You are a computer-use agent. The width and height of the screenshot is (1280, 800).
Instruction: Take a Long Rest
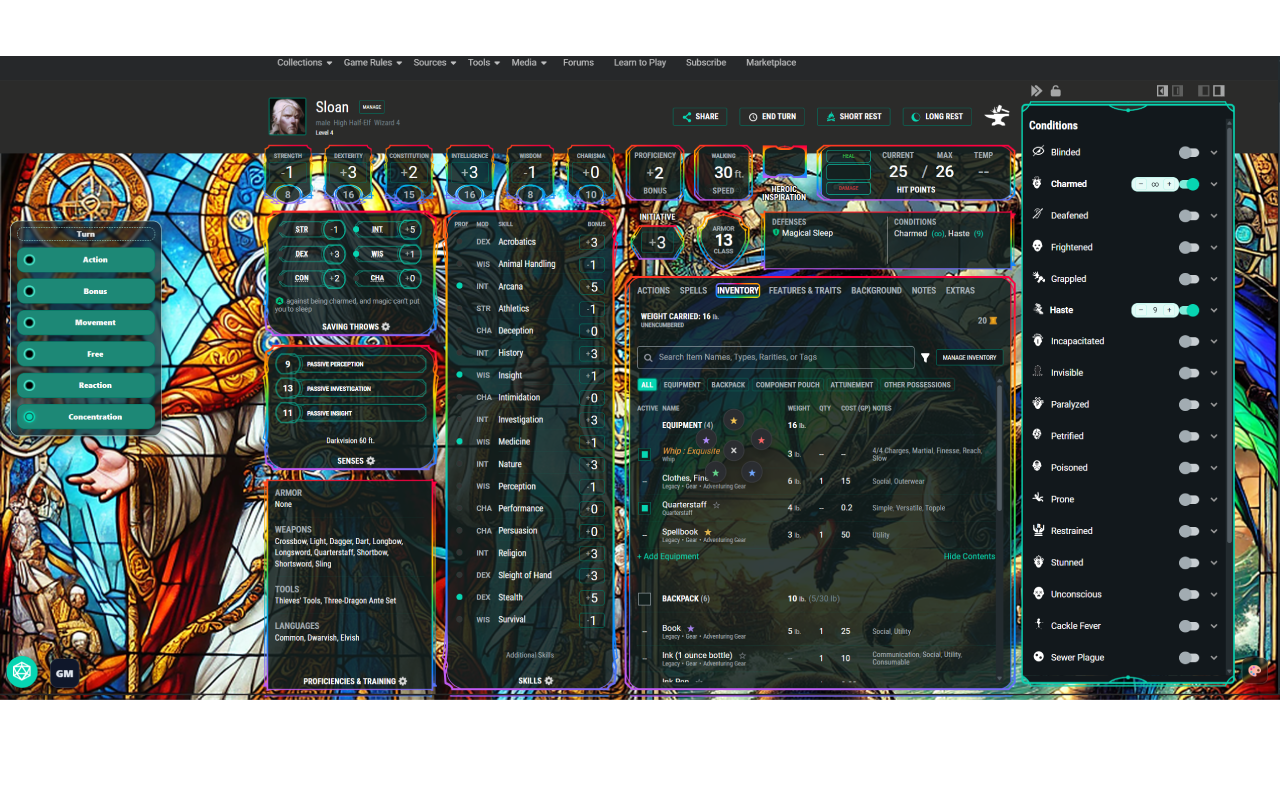pyautogui.click(x=937, y=116)
